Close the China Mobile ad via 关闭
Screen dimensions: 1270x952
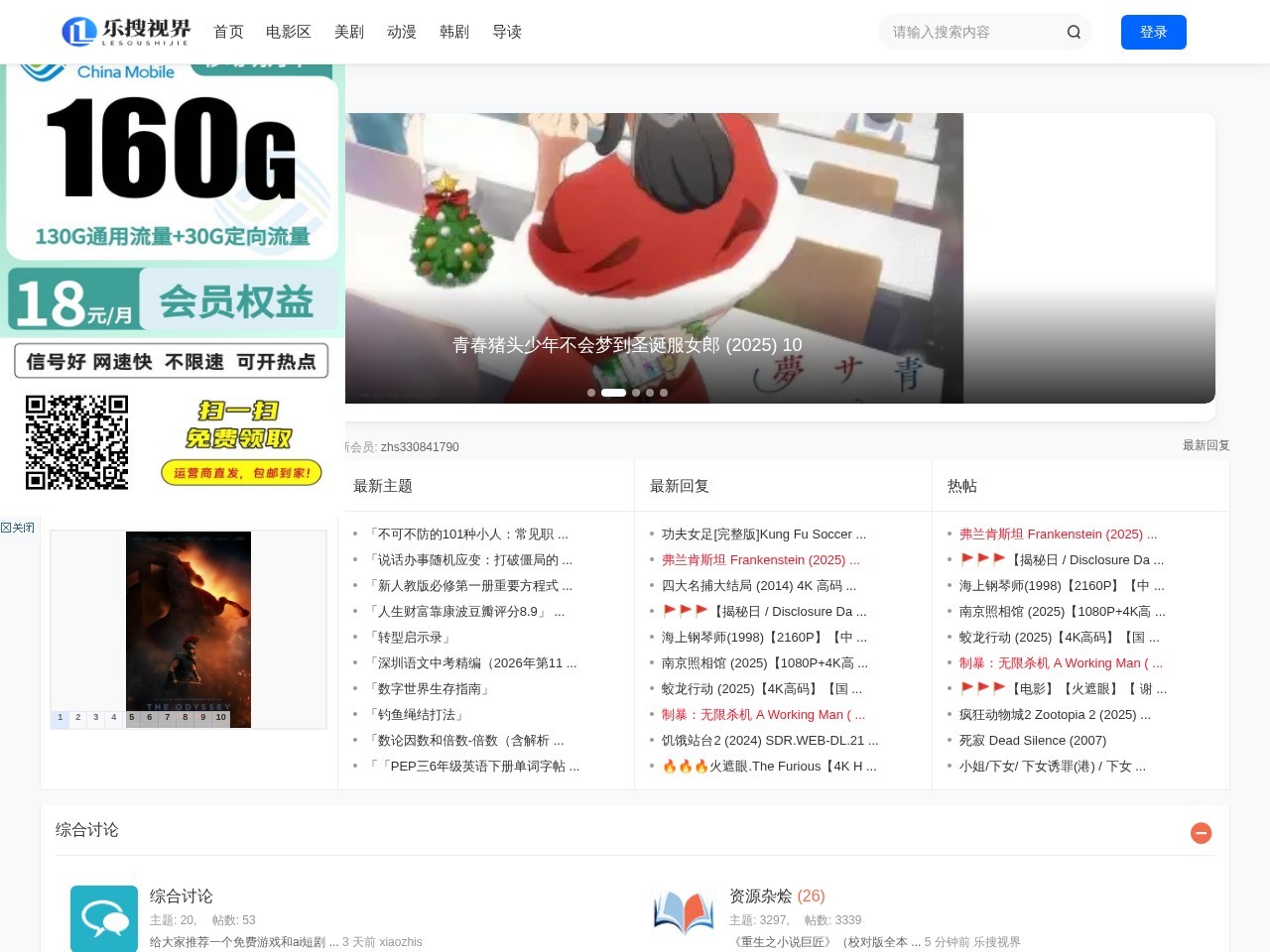coord(18,528)
